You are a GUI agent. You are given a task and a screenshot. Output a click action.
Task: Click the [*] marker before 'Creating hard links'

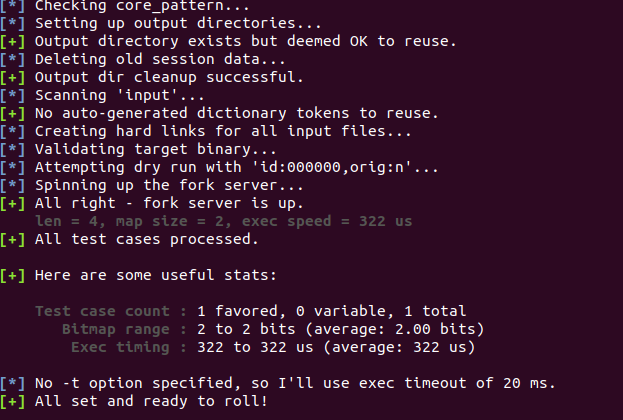click(x=13, y=131)
